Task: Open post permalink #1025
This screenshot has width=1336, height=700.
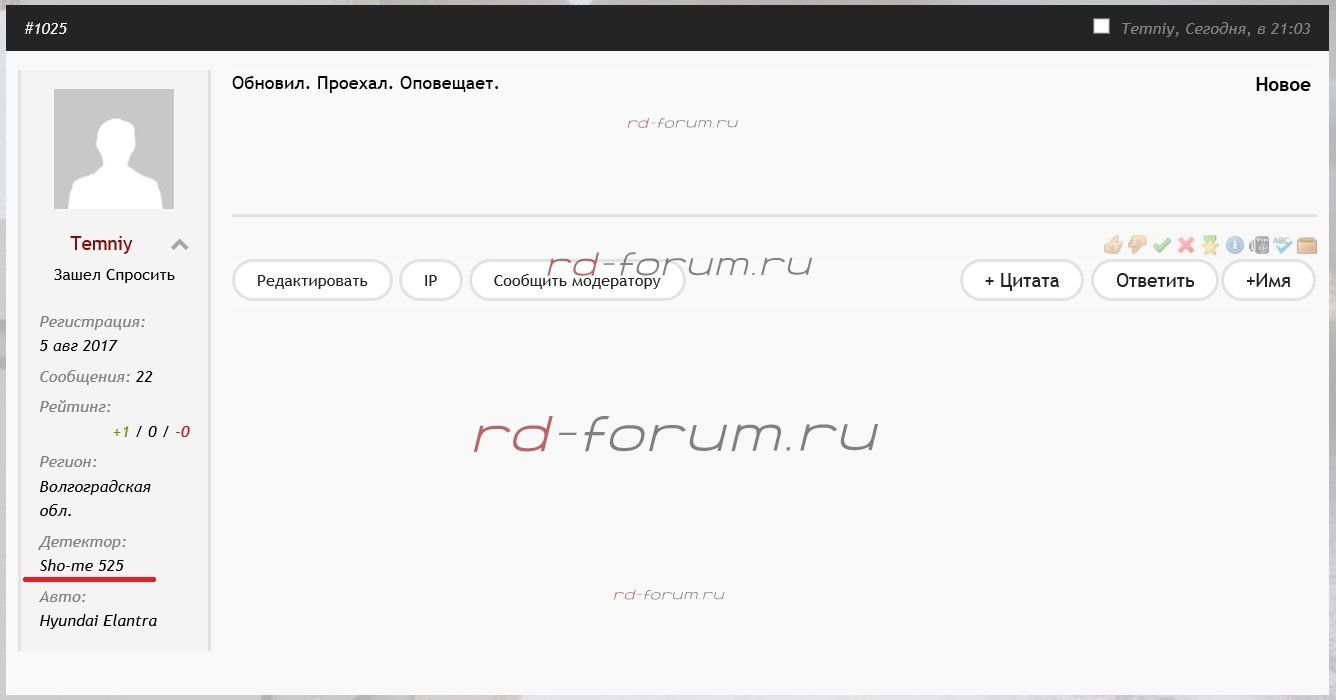Action: coord(46,29)
